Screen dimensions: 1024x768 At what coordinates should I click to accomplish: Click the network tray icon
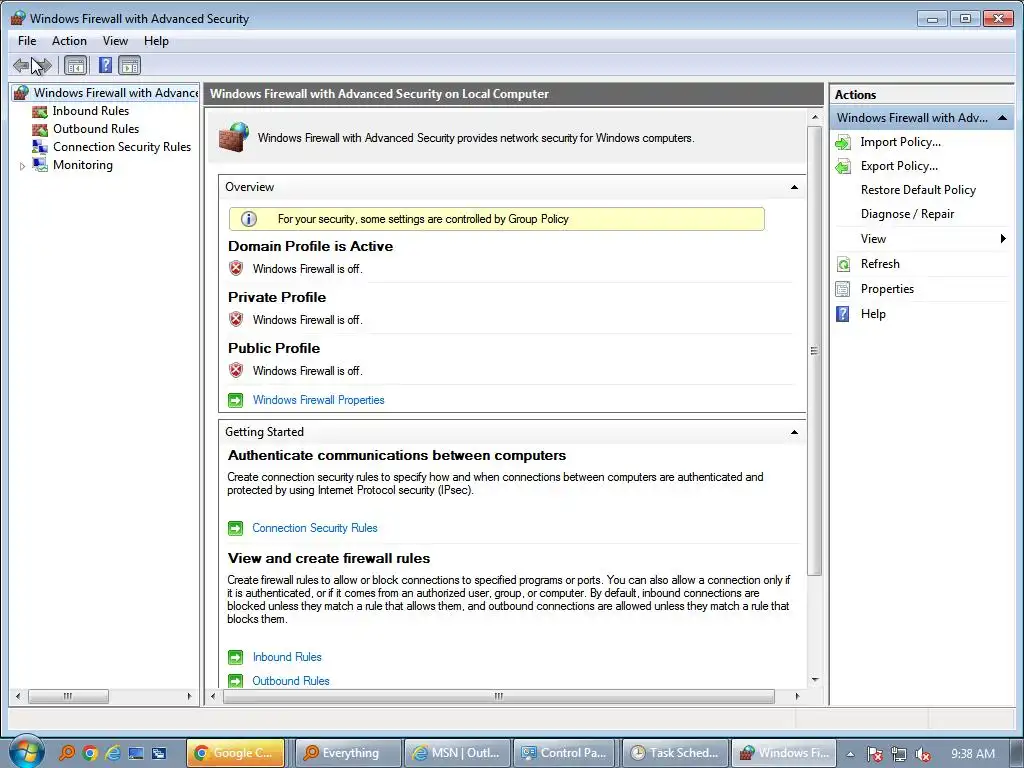click(x=899, y=754)
